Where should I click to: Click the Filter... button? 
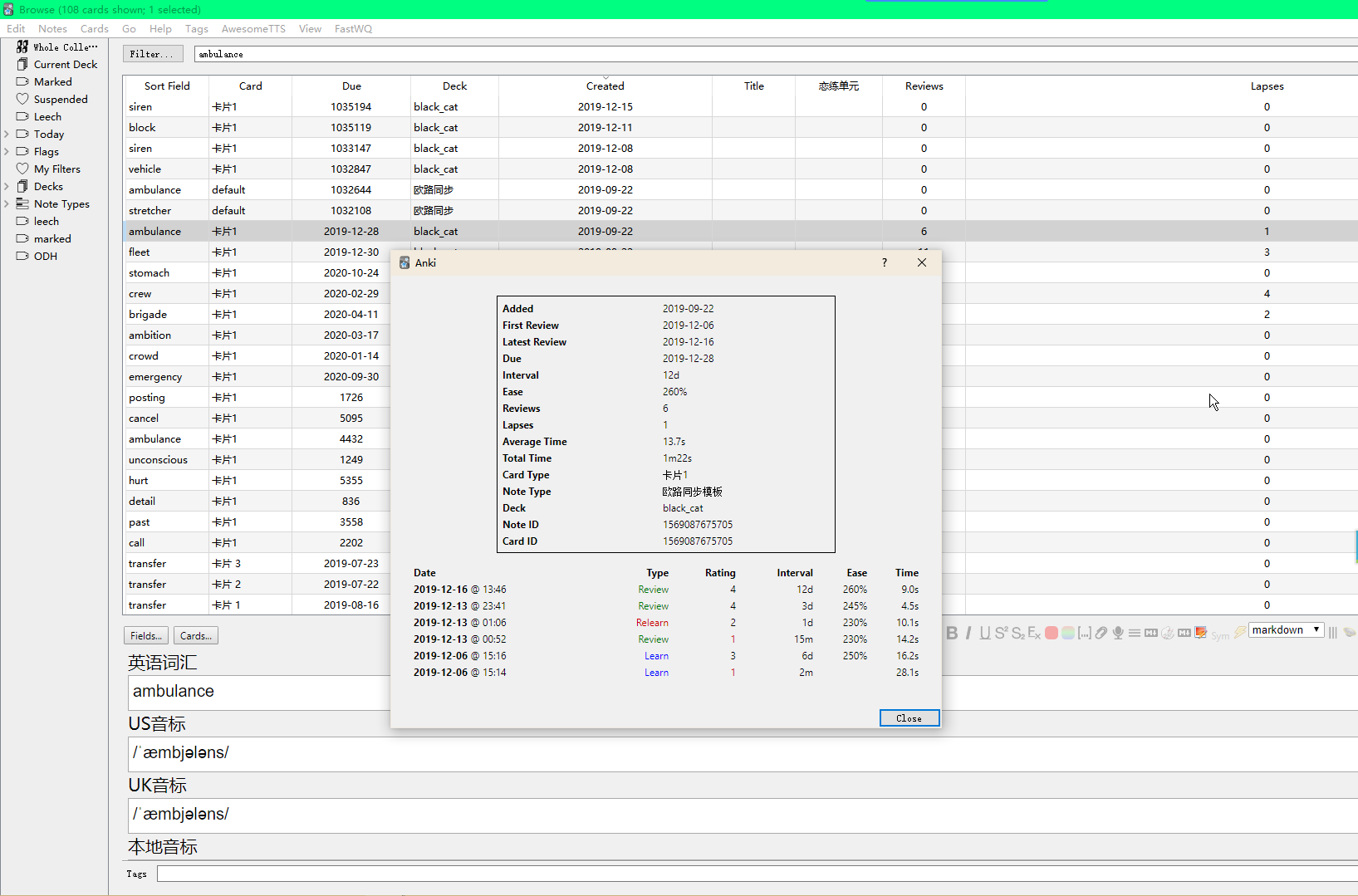(x=153, y=54)
